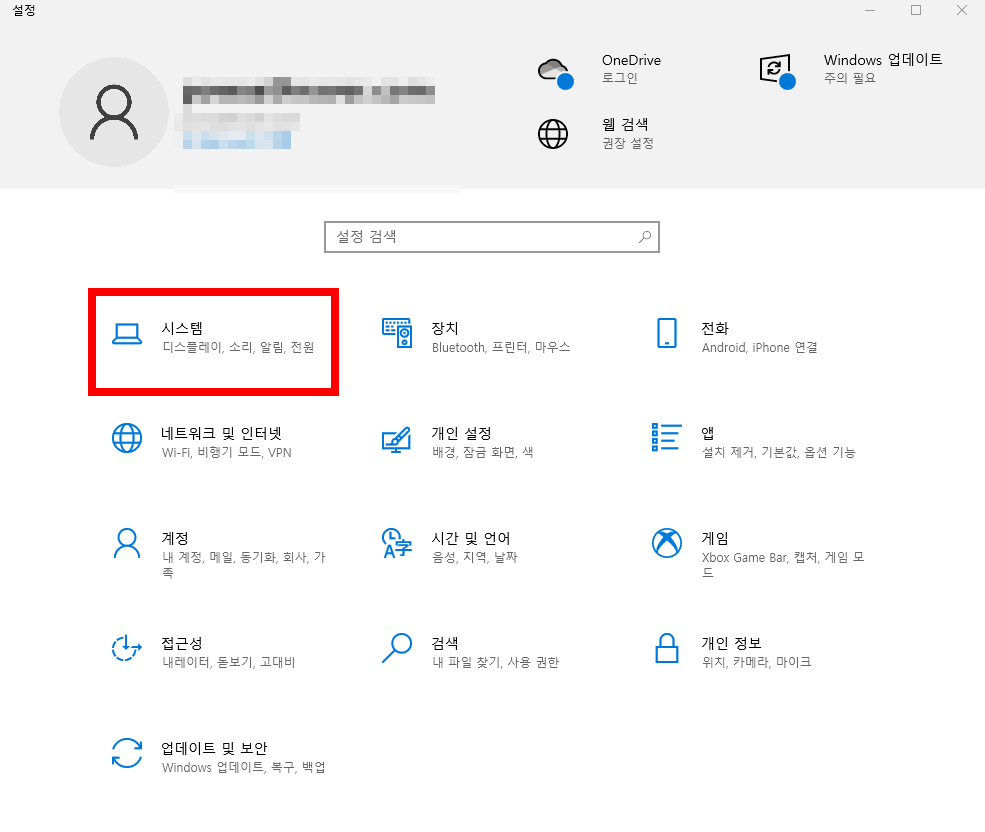The height and width of the screenshot is (832, 985).
Task: Click the search magnifier in the search box
Action: tap(645, 237)
